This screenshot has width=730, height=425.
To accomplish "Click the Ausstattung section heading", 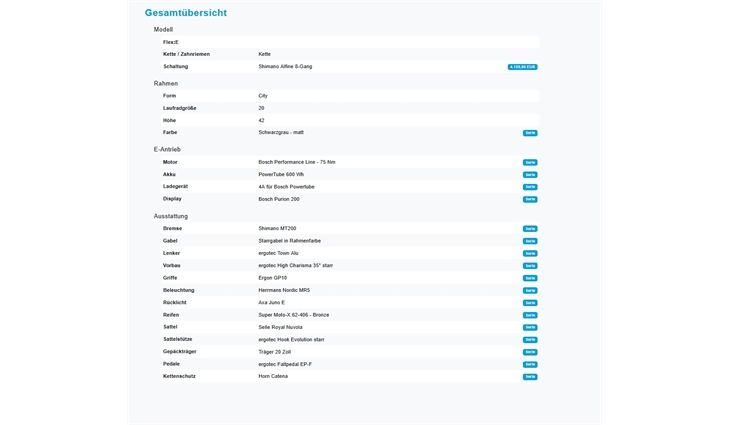I will [x=171, y=216].
